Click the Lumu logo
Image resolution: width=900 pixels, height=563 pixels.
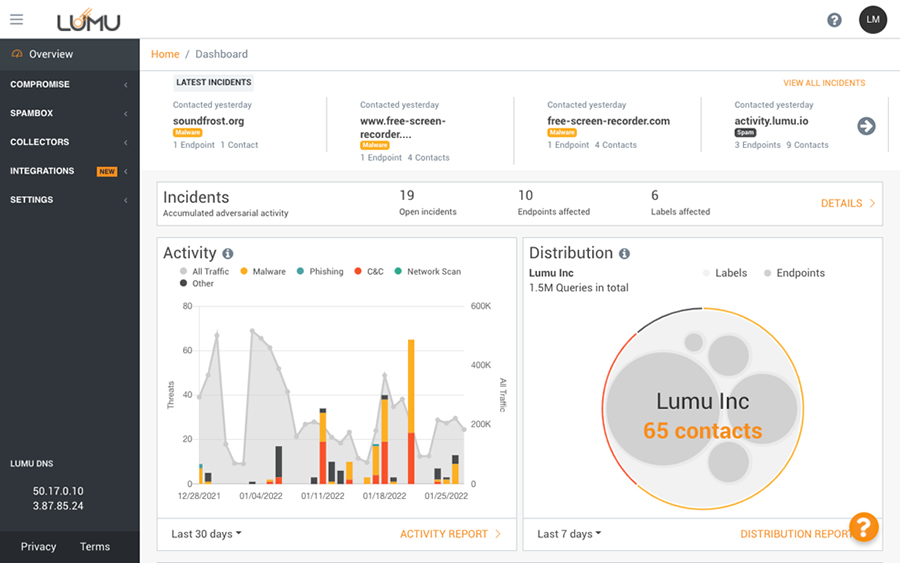(90, 20)
